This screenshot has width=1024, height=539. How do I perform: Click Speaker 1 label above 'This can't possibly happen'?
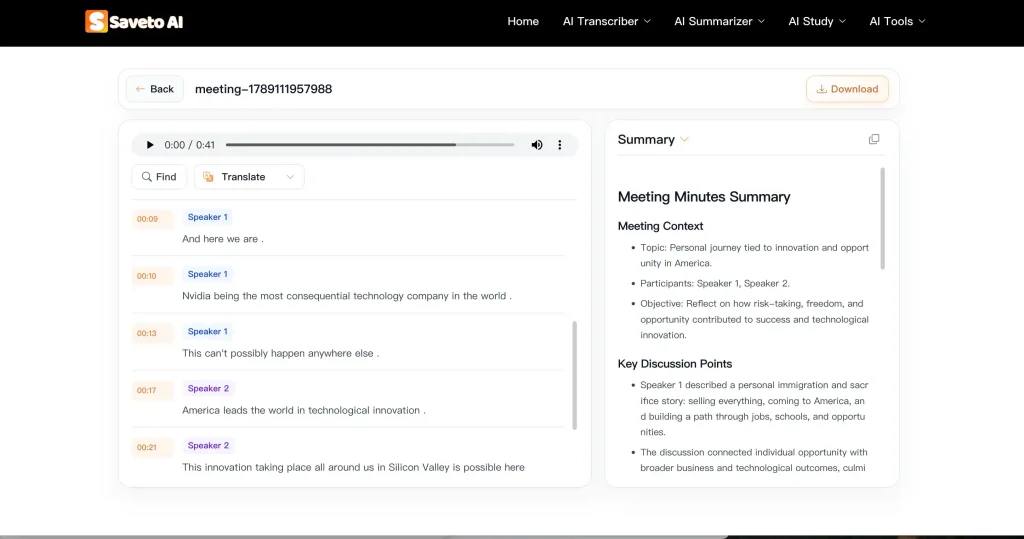[x=208, y=331]
